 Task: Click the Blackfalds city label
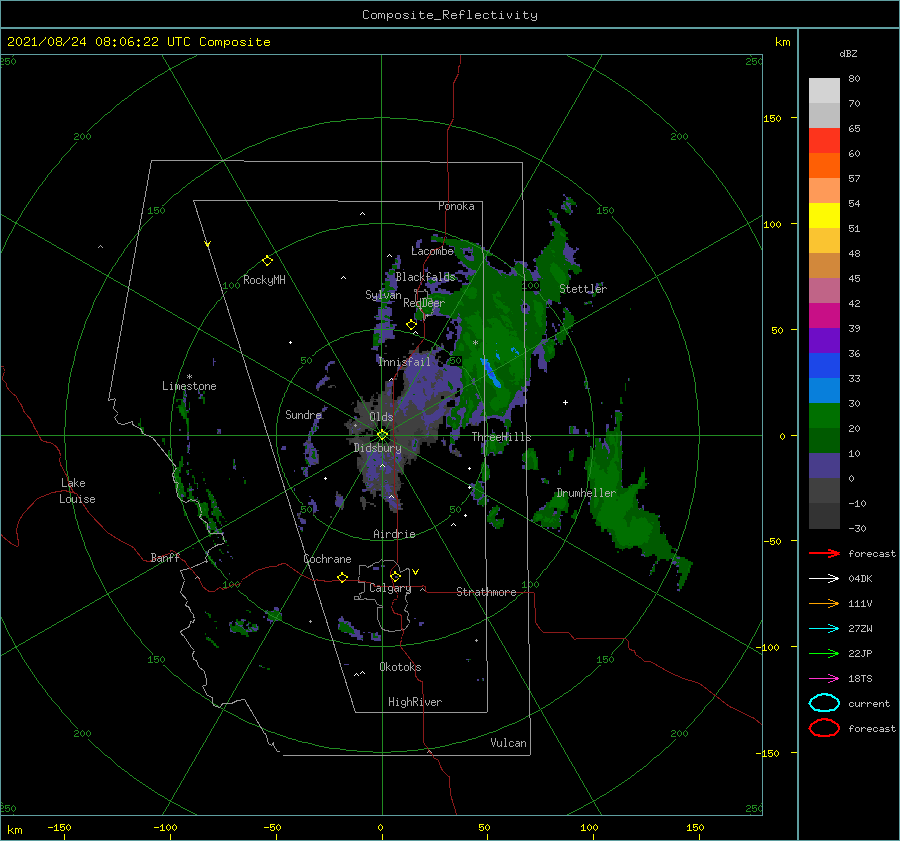click(x=425, y=277)
